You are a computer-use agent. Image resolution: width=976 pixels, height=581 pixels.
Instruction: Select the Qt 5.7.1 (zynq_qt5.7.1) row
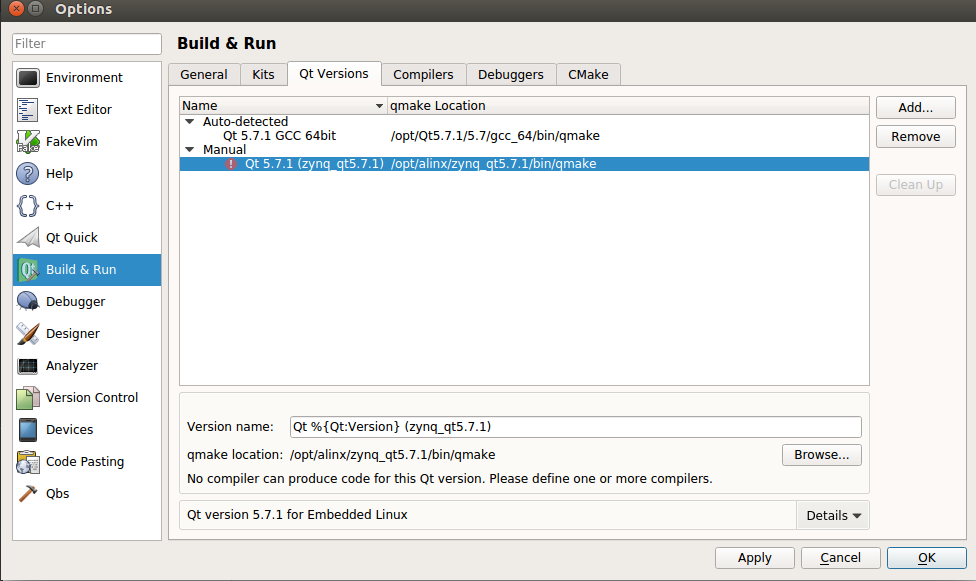524,164
